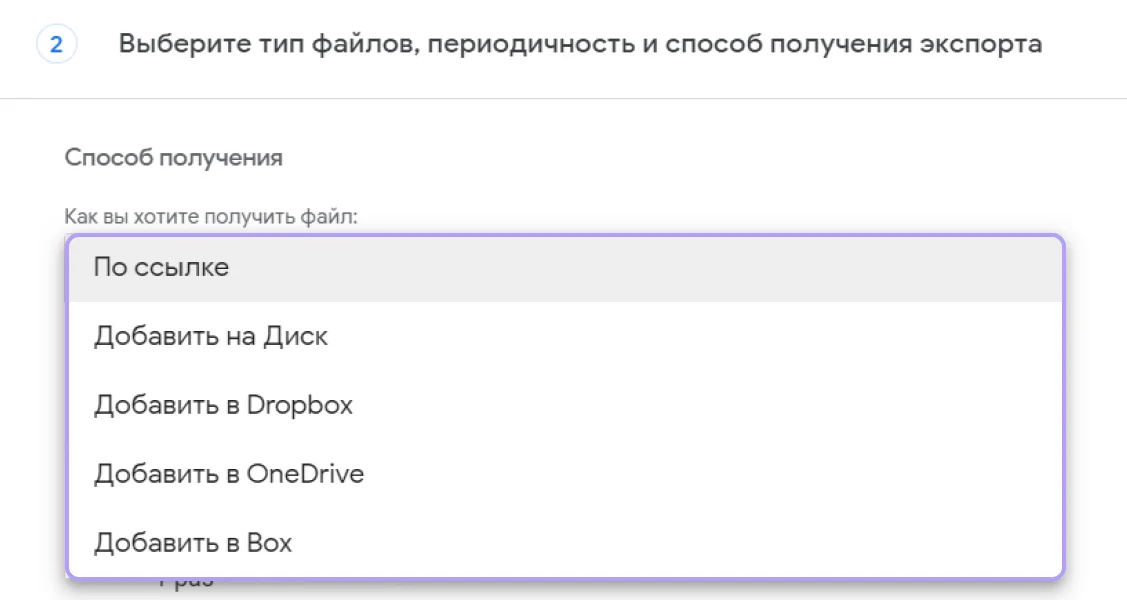Click the bottom-most item in the open list
The width and height of the screenshot is (1127, 600).
[565, 543]
